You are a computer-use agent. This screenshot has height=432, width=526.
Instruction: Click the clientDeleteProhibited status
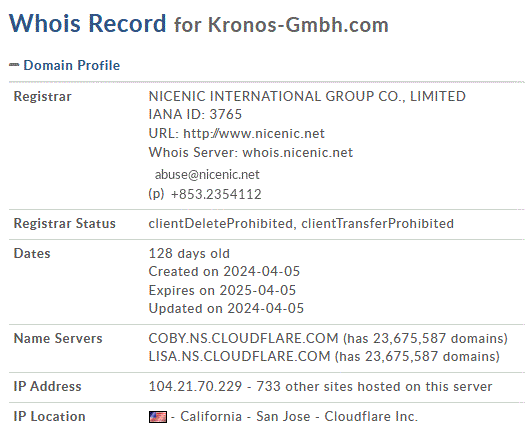(222, 223)
